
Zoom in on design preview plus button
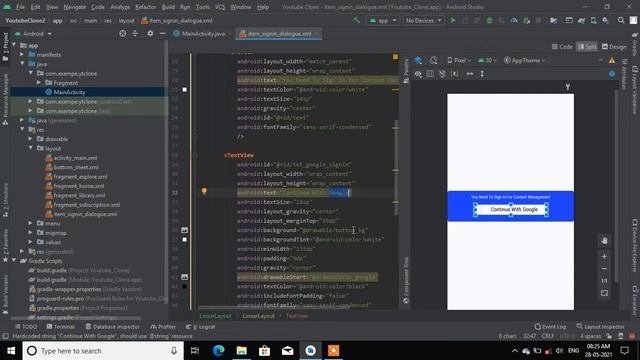pyautogui.click(x=604, y=256)
